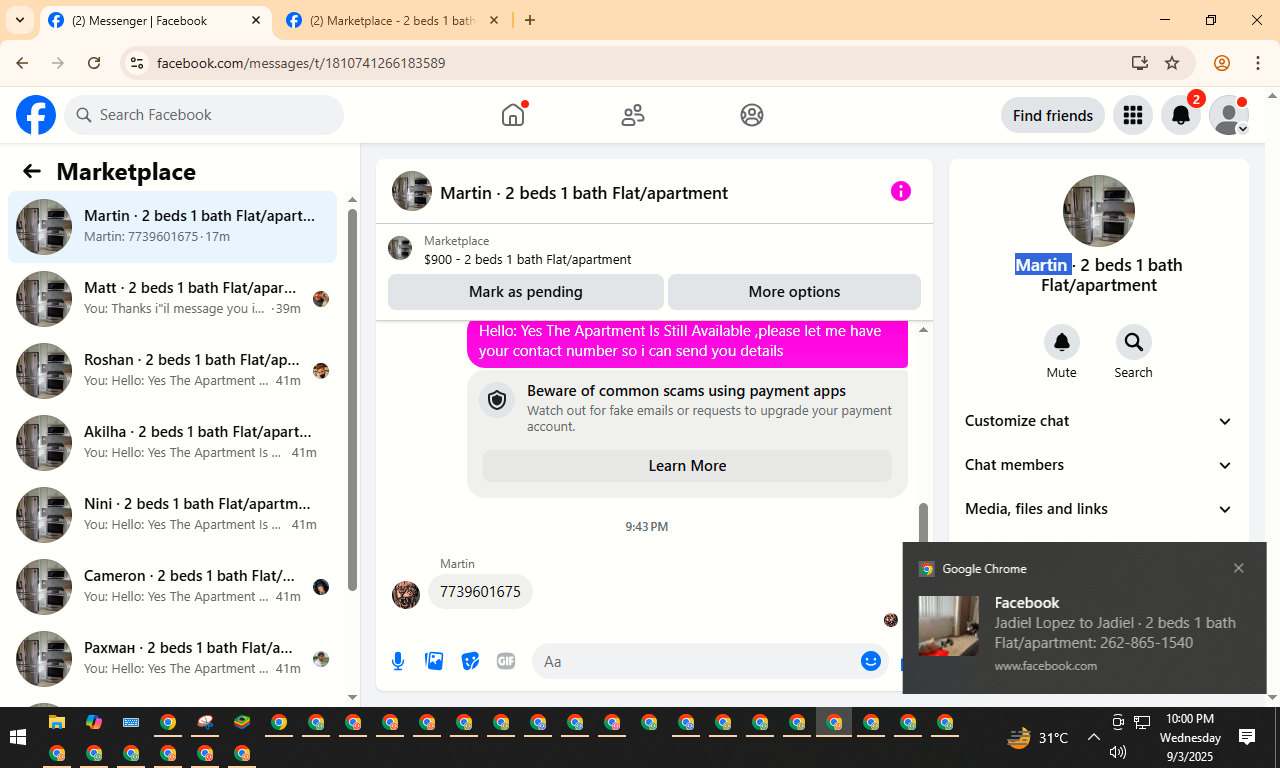
Task: Close the Messenger | Facebook tab
Action: point(255,20)
